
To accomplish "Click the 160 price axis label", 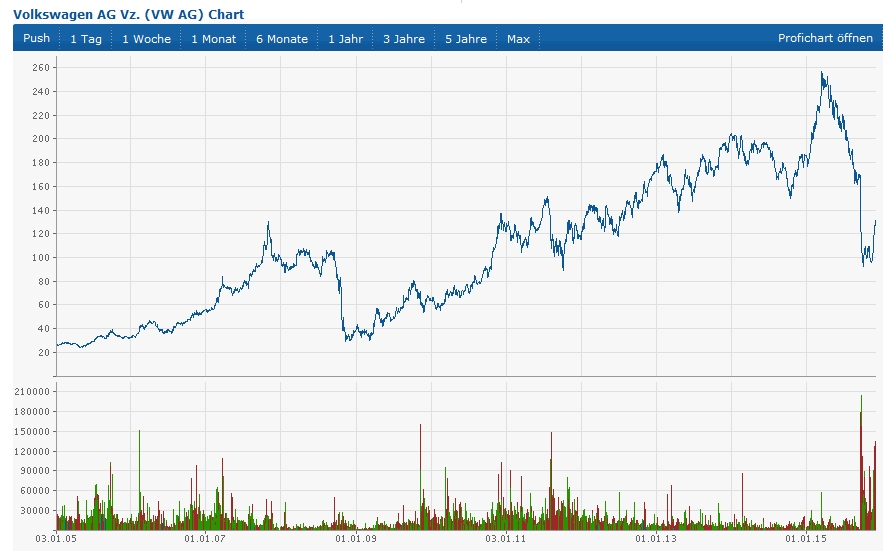I will coord(41,187).
